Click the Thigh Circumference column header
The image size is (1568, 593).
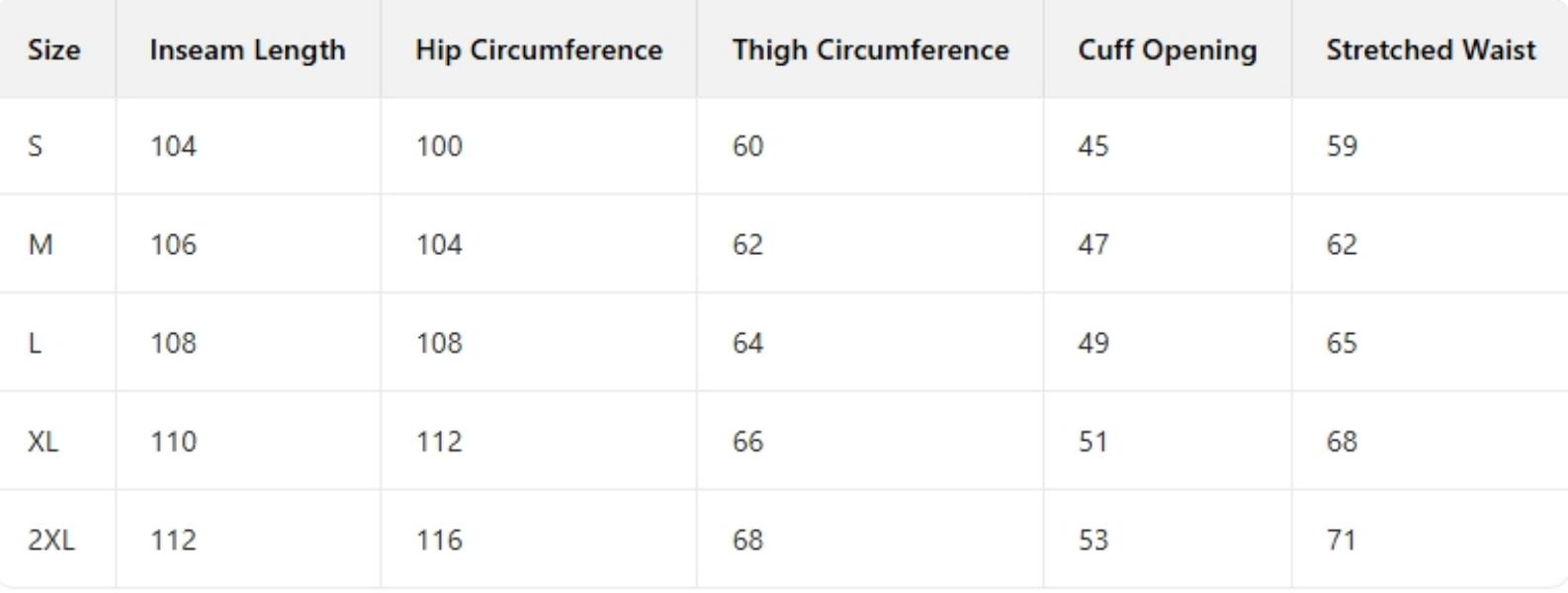870,50
